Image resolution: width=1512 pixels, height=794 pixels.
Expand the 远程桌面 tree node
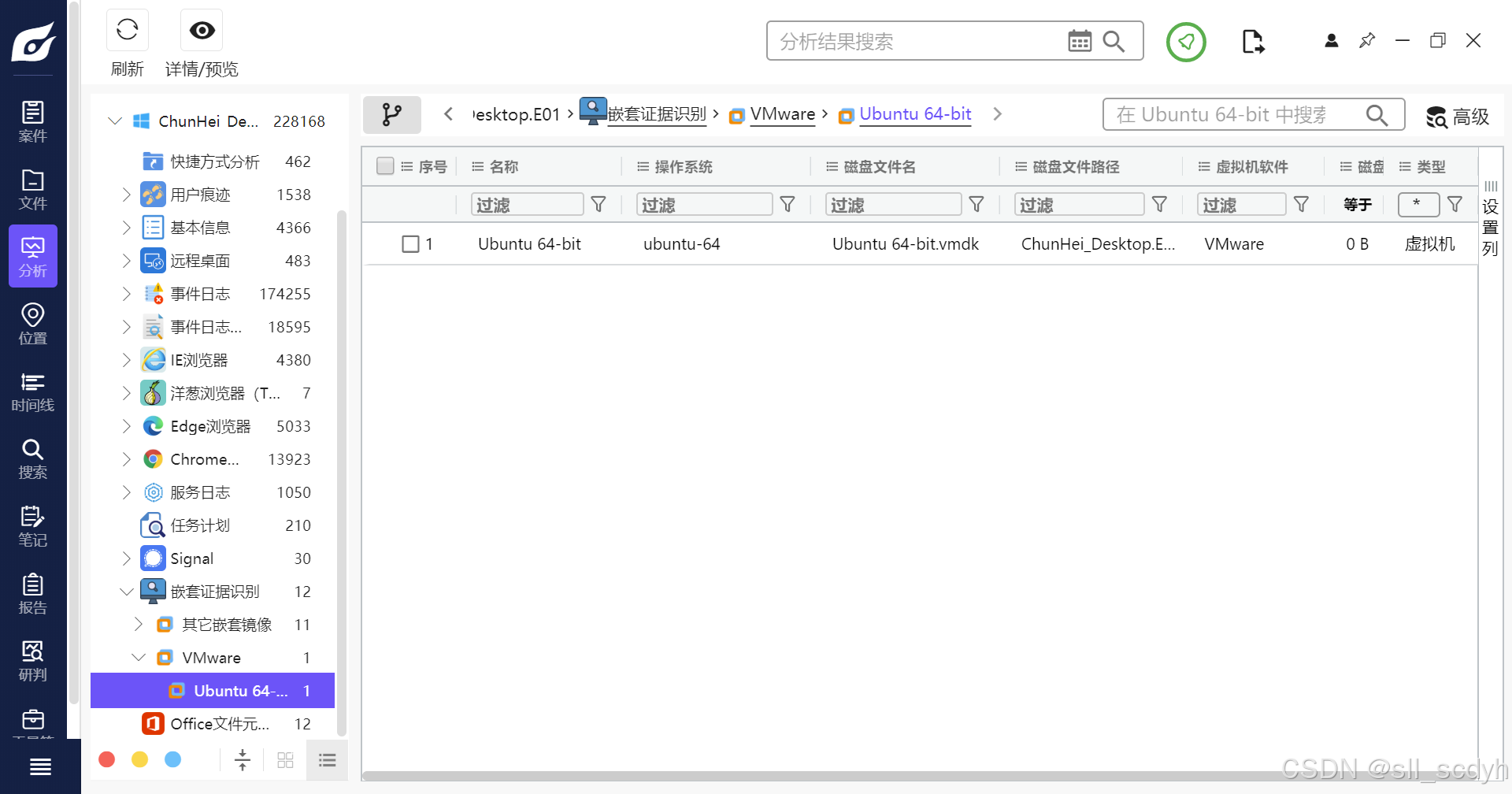coord(126,261)
